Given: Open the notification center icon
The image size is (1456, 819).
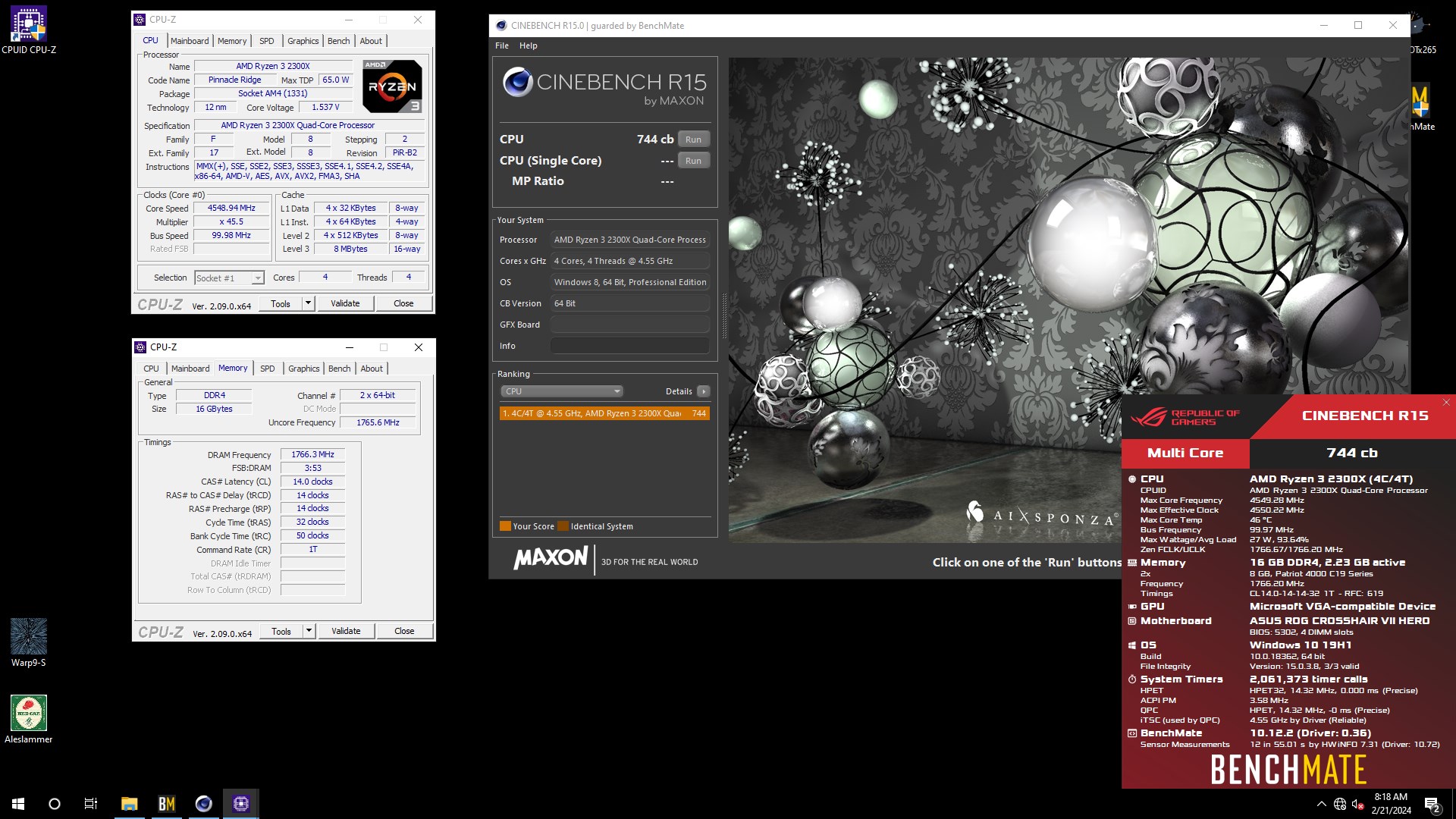Looking at the screenshot, I should point(1432,804).
